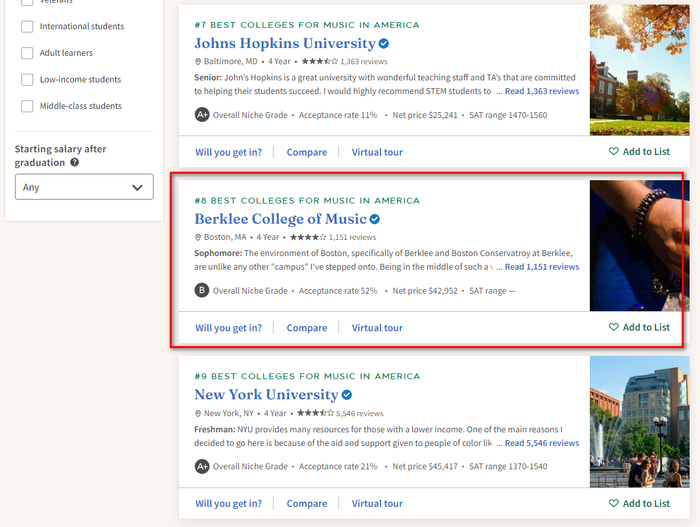Click the #7 Best Colleges for Music ranking text
700x527 pixels.
point(307,25)
